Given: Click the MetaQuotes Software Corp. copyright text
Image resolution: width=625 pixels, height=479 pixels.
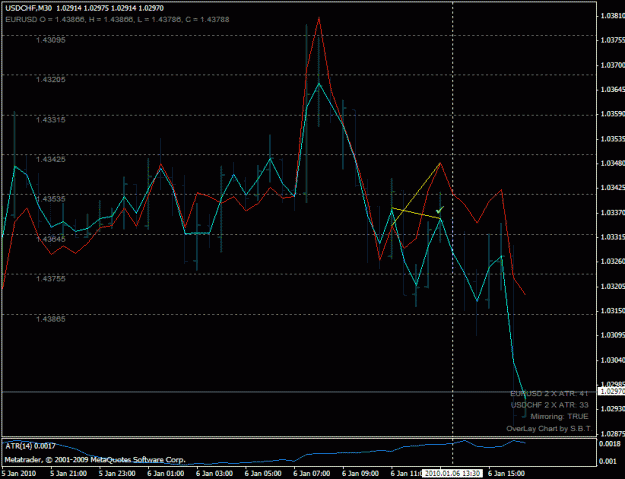Looking at the screenshot, I should pyautogui.click(x=95, y=459).
